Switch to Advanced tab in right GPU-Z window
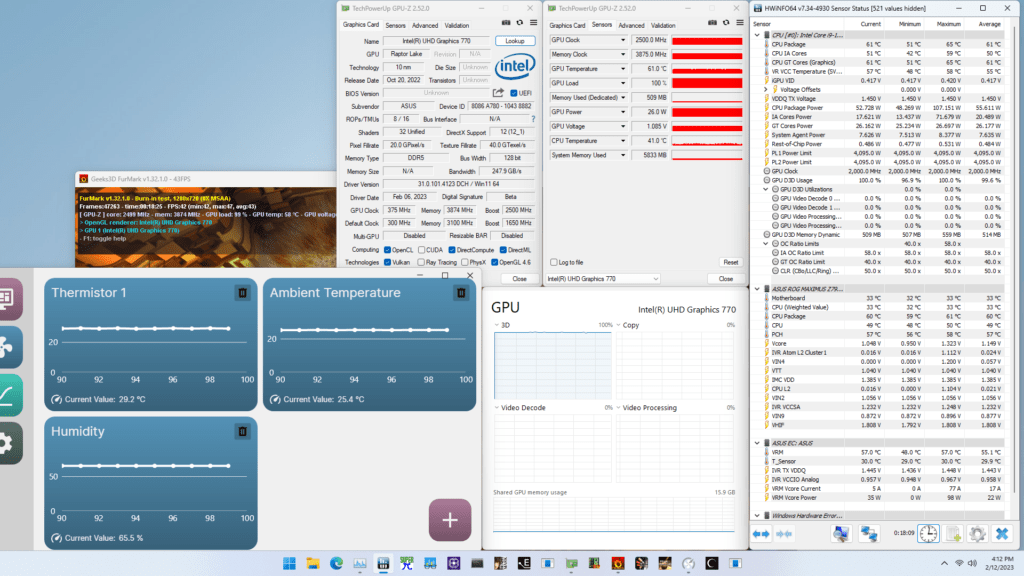 632,25
